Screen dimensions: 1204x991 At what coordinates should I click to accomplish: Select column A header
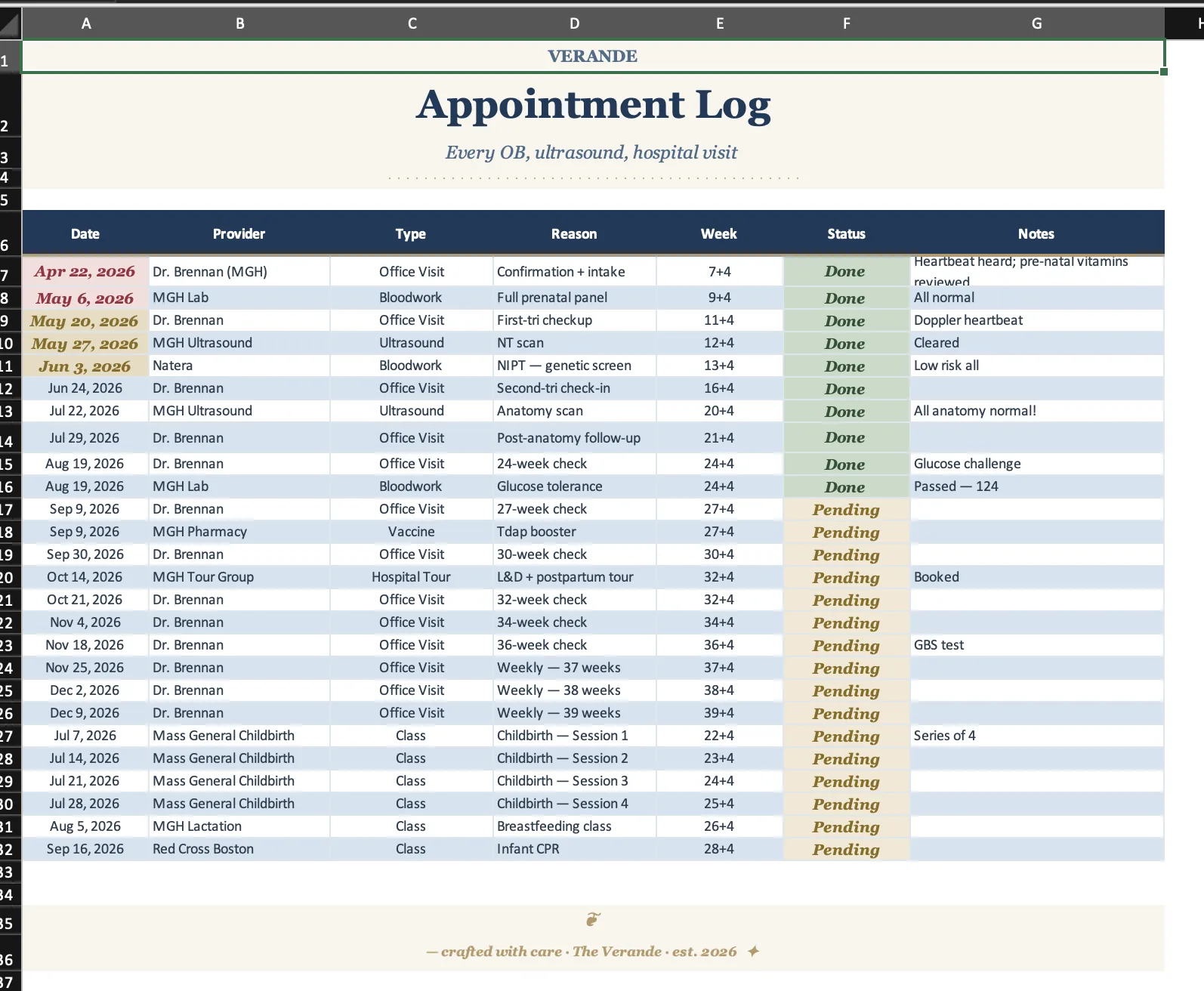(86, 24)
